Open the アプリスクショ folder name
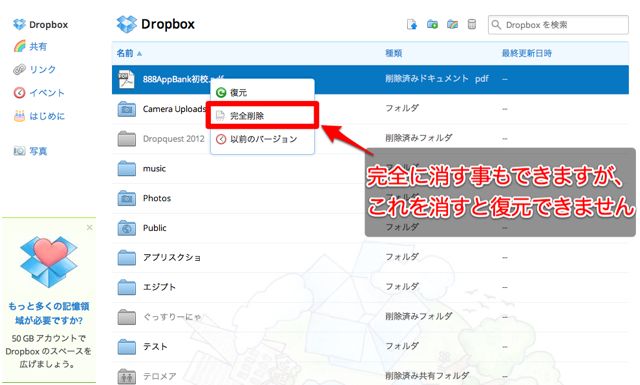 (x=172, y=258)
